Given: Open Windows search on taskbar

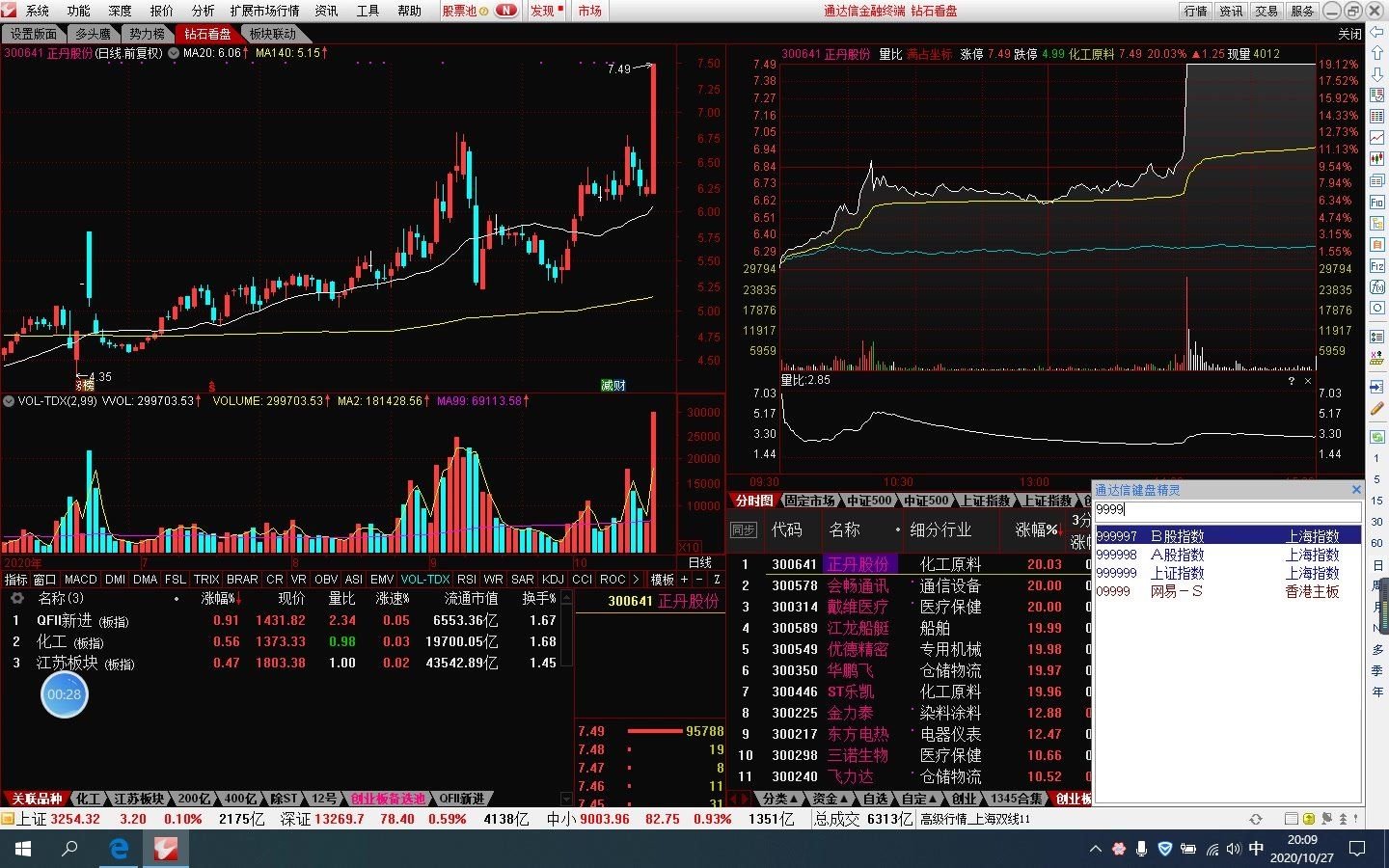Looking at the screenshot, I should click(69, 849).
